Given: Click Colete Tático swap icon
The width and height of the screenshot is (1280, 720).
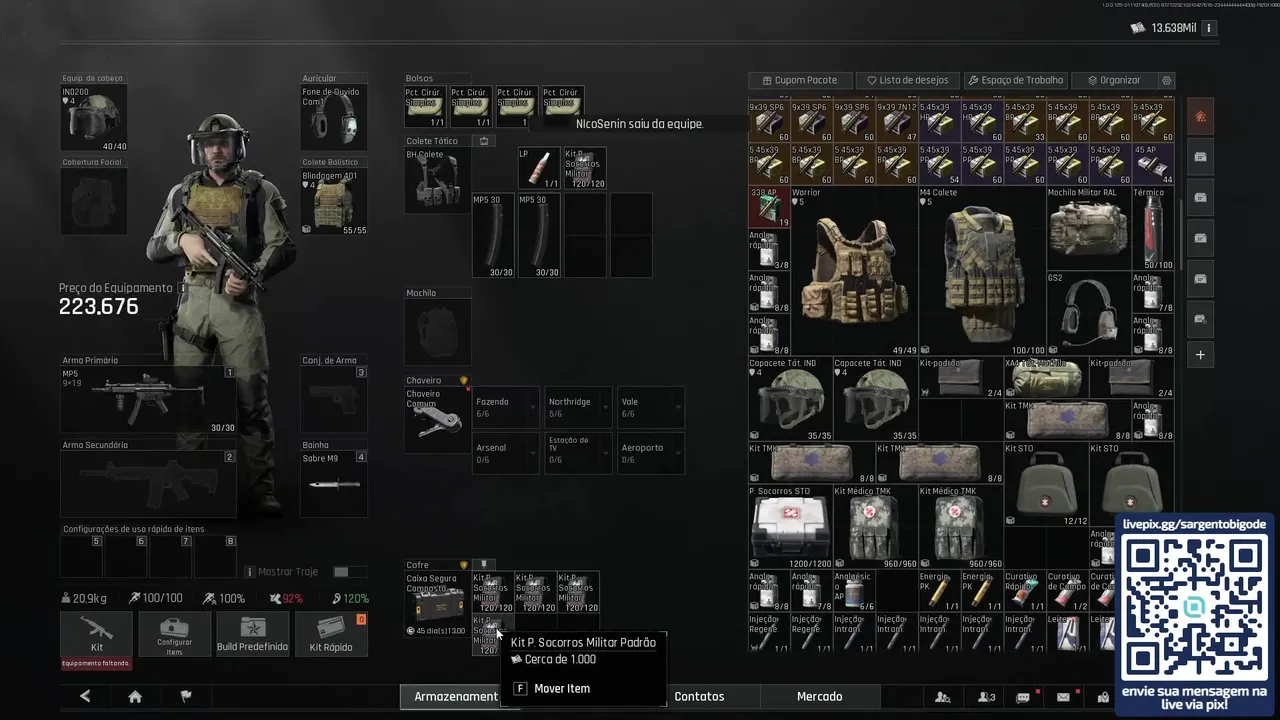Looking at the screenshot, I should pyautogui.click(x=484, y=141).
